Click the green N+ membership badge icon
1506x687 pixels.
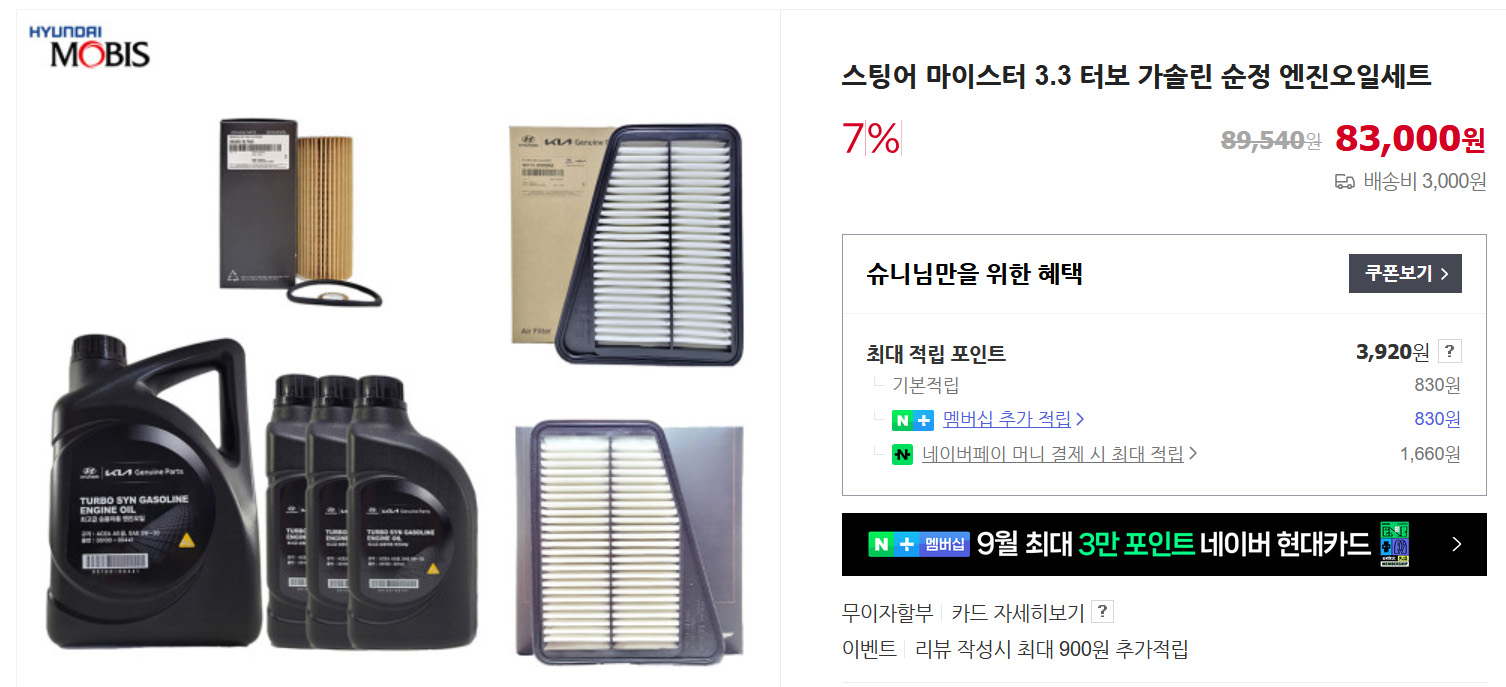[912, 420]
